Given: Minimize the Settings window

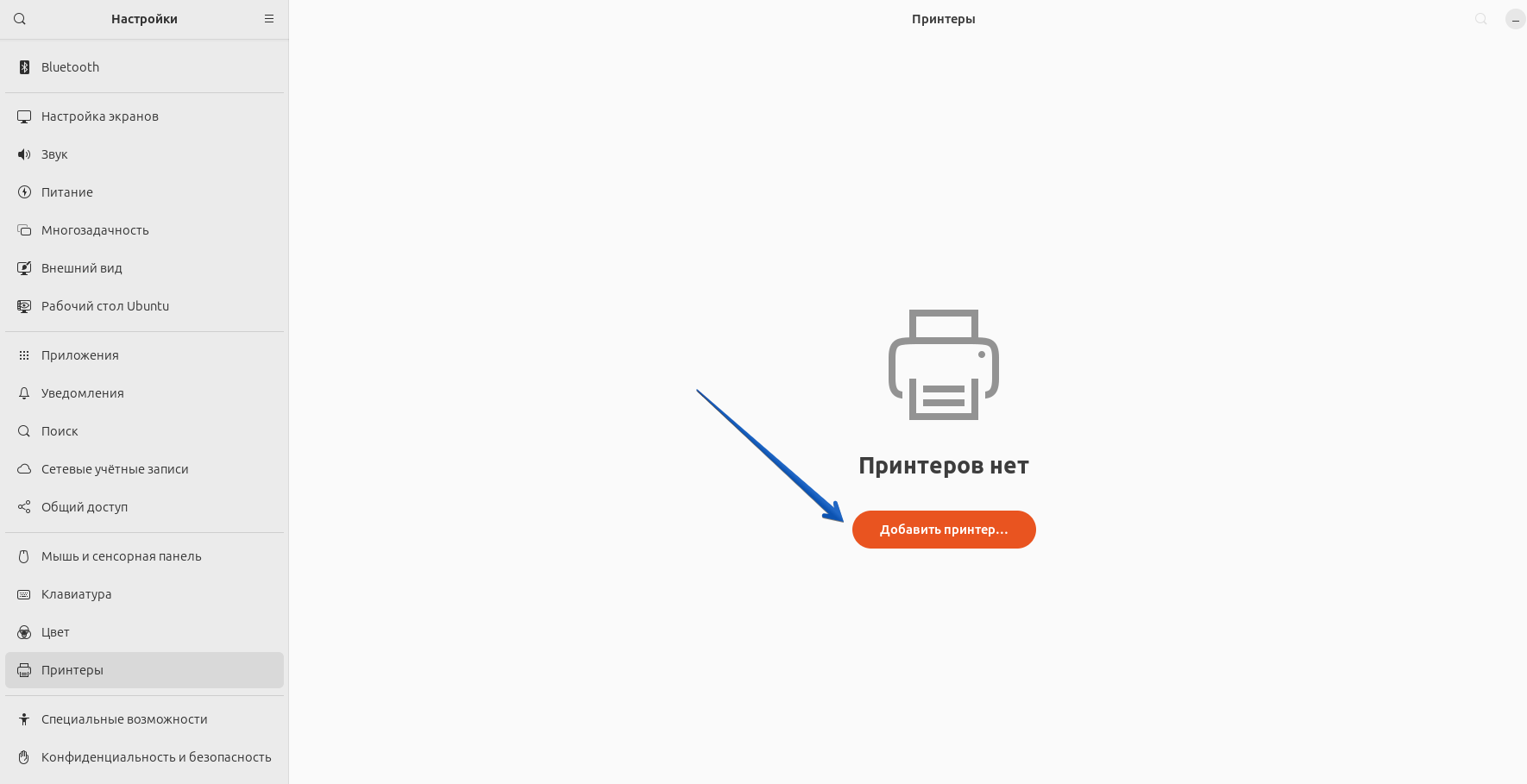Looking at the screenshot, I should [1515, 19].
